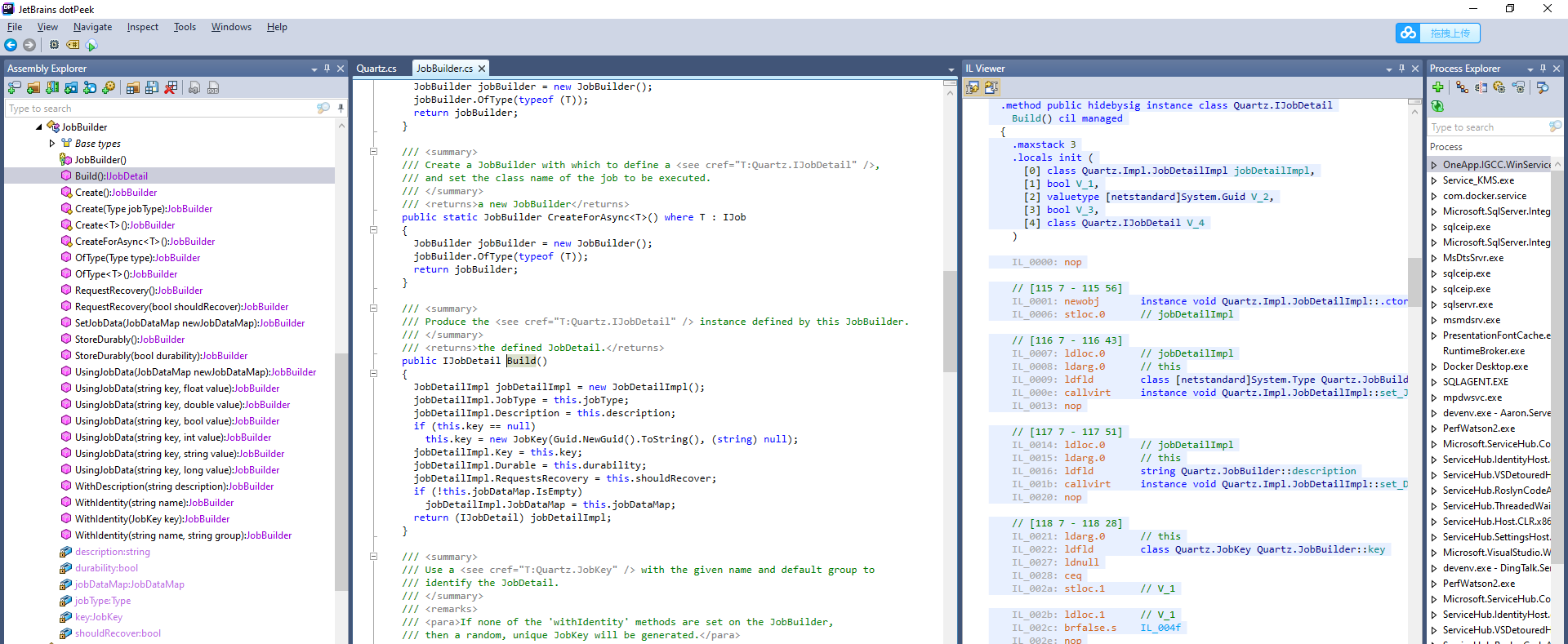Click green plus in Process Explorer toolbar
This screenshot has height=644, width=1568.
point(1438,87)
